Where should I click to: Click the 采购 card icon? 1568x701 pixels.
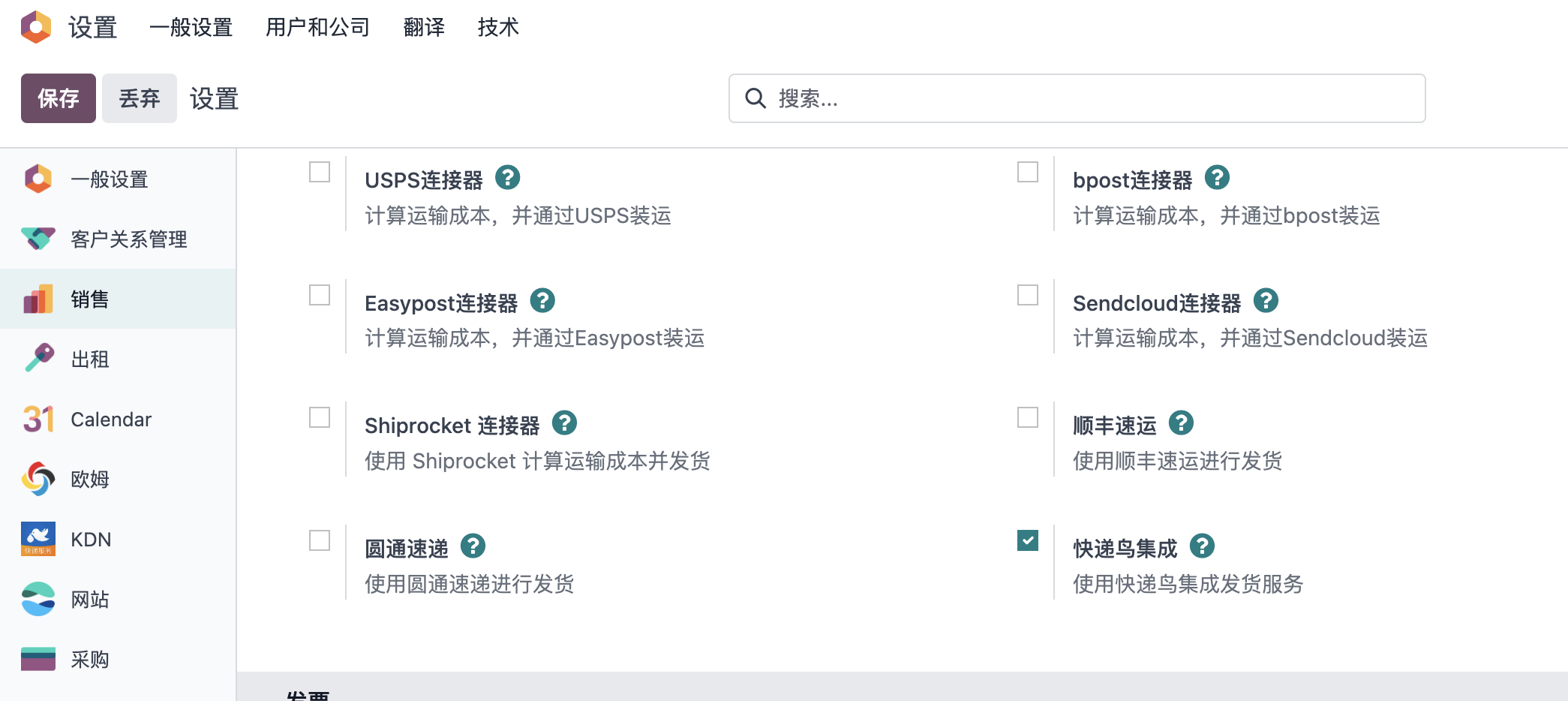pos(38,659)
